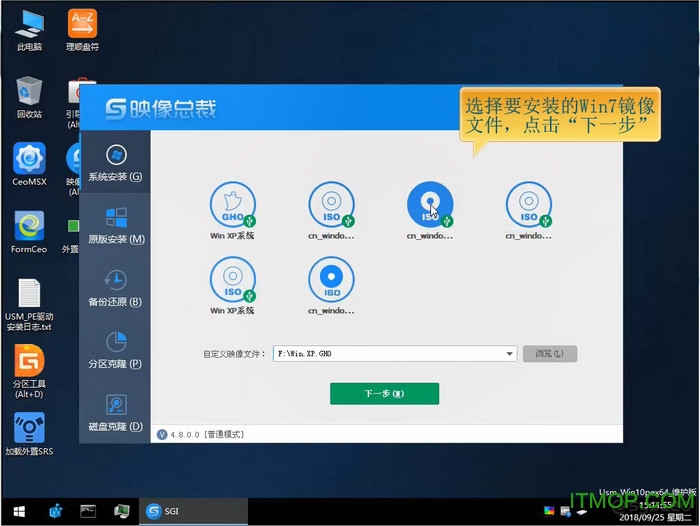This screenshot has height=526, width=700.
Task: Click the 浏览 browse button
Action: click(550, 354)
